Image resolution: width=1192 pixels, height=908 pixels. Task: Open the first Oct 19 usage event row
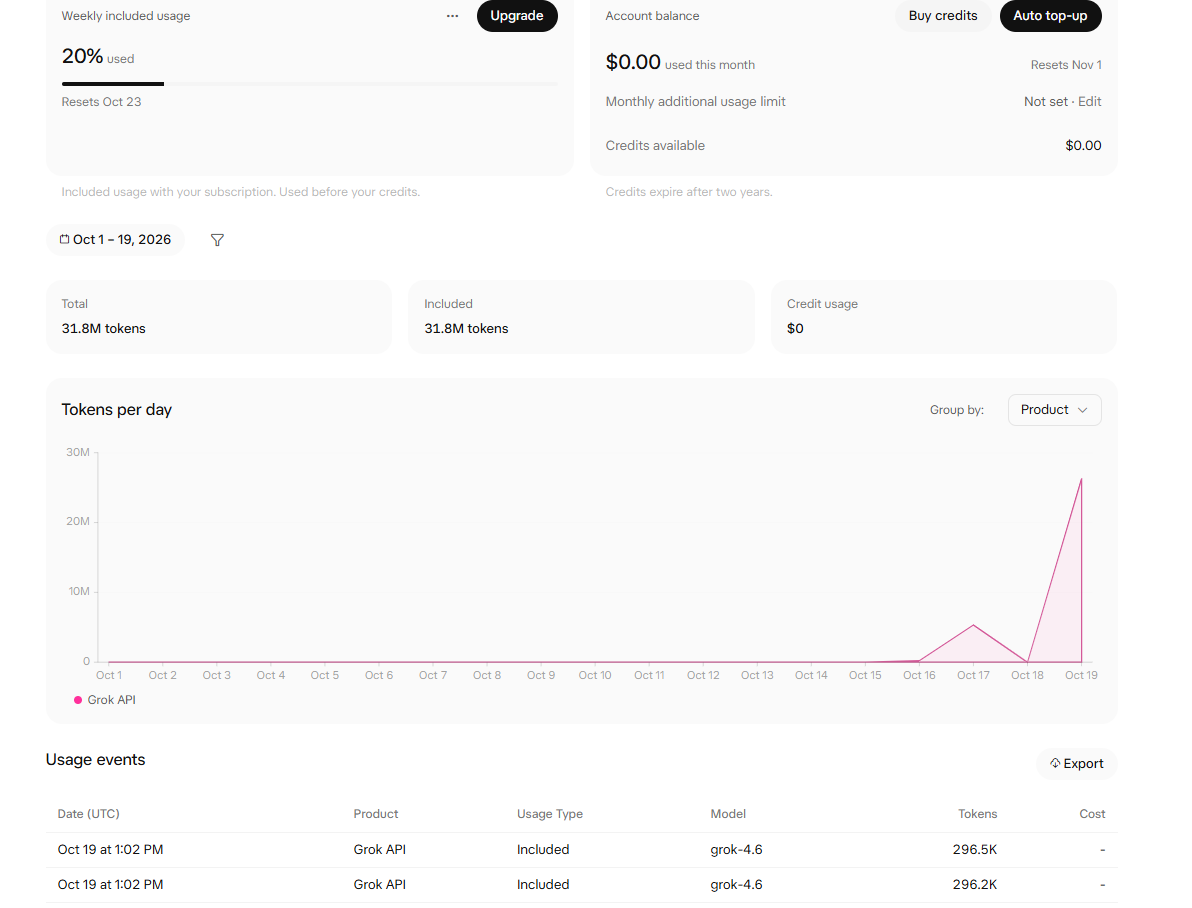pyautogui.click(x=582, y=849)
